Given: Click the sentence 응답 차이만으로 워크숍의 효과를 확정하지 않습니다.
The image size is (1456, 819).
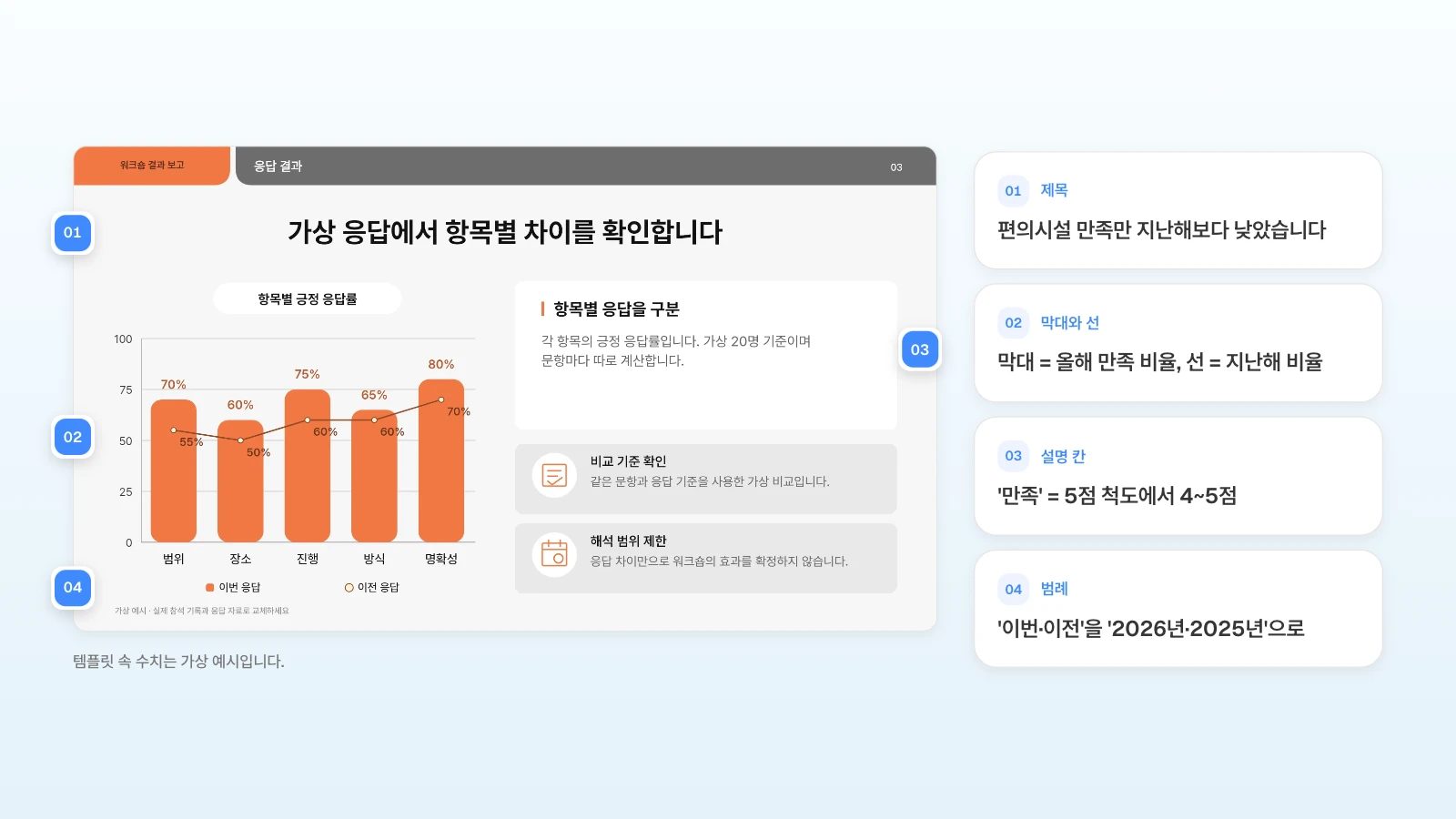Looking at the screenshot, I should coord(719,561).
